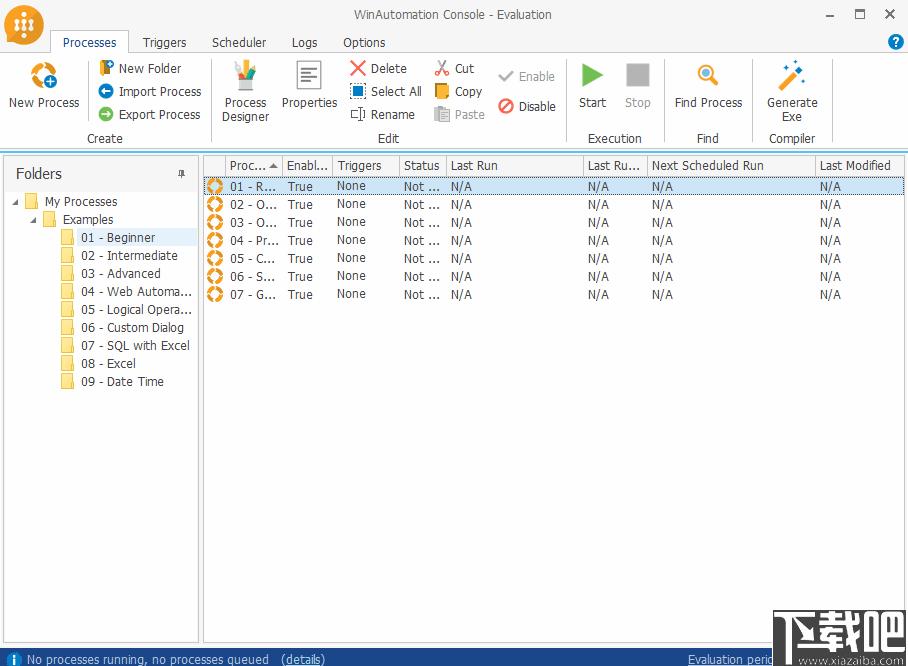Open the (details) link in status bar
908x666 pixels.
(303, 659)
